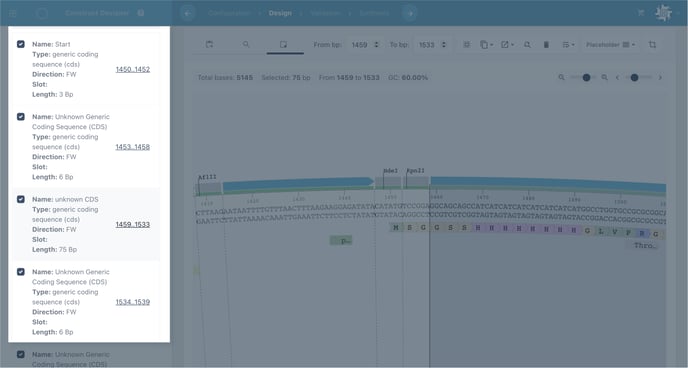Toggle checkbox for the 1534..1539 CDS entry
The width and height of the screenshot is (688, 368).
point(21,272)
